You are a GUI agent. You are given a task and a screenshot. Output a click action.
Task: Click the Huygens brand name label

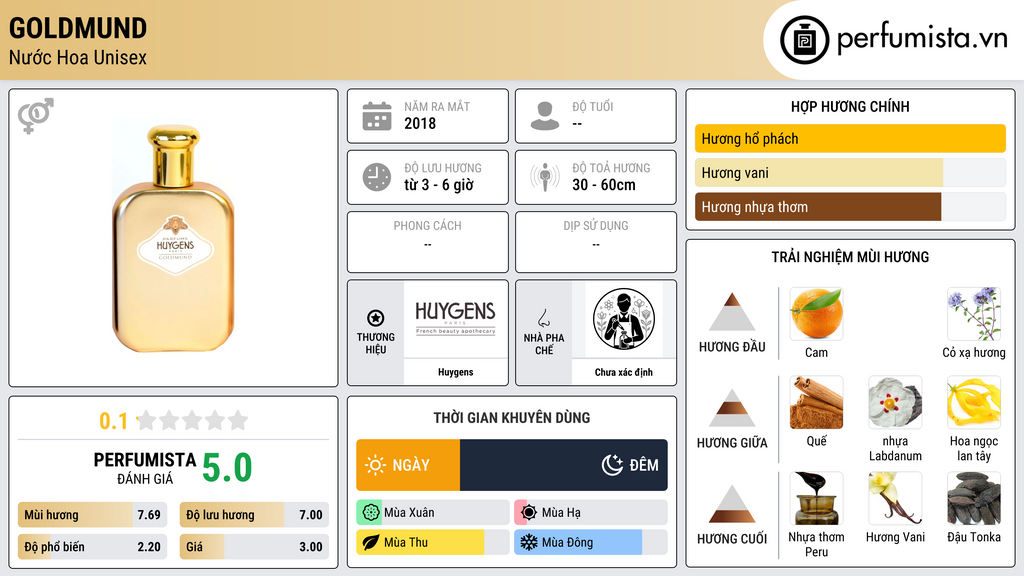click(x=455, y=372)
